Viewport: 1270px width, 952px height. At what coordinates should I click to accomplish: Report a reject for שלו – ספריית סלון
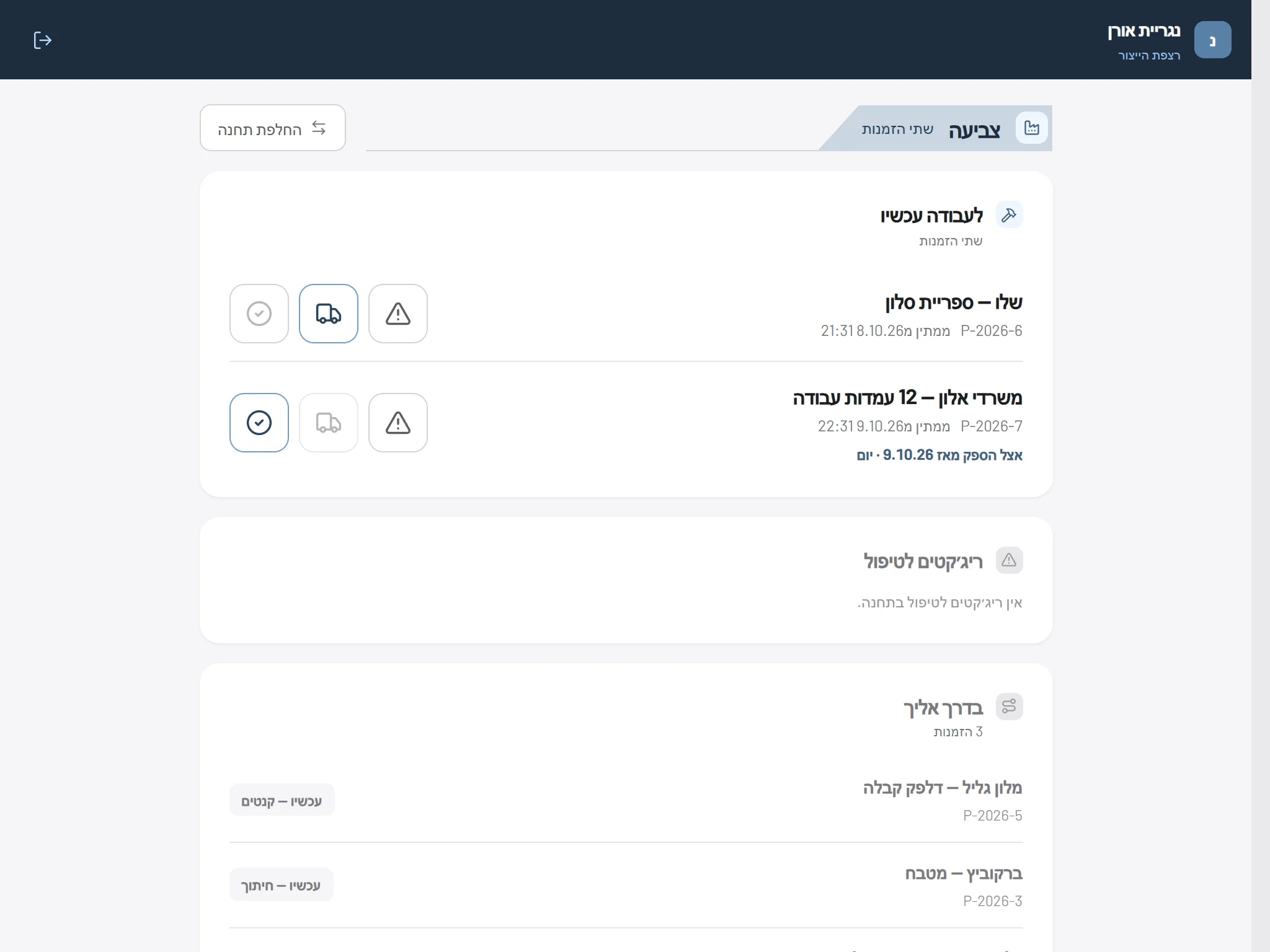pyautogui.click(x=398, y=314)
